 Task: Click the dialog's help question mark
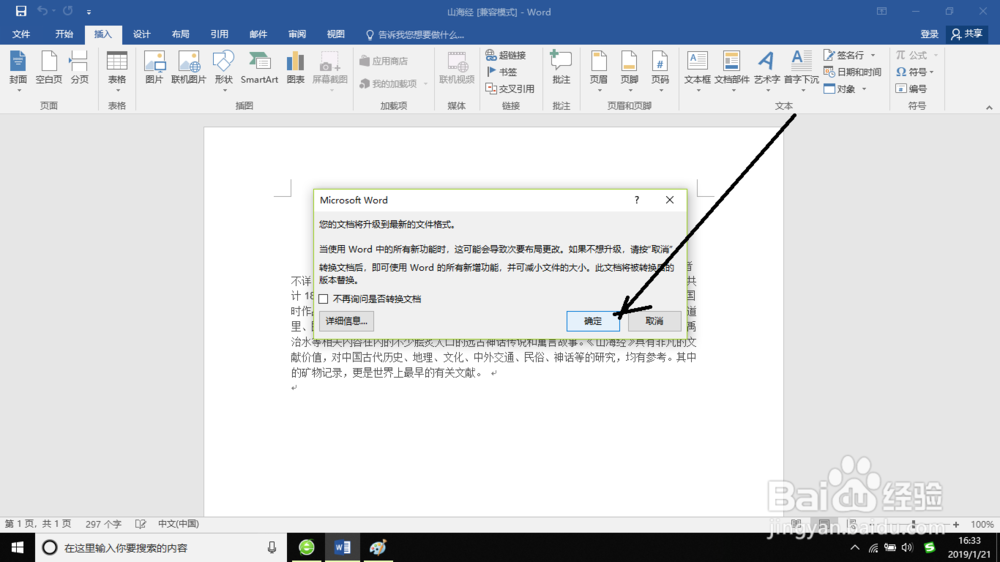[x=636, y=200]
